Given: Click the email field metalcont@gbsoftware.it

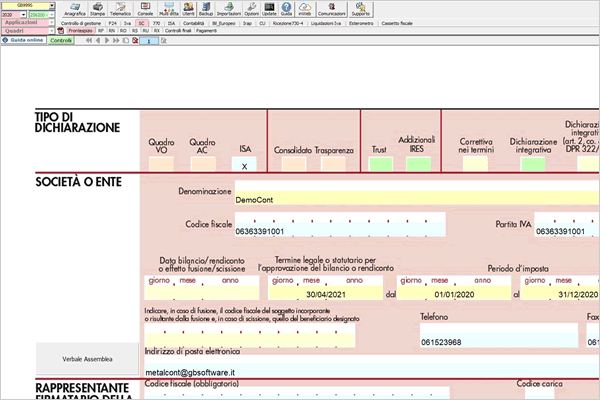Looking at the screenshot, I should point(371,371).
